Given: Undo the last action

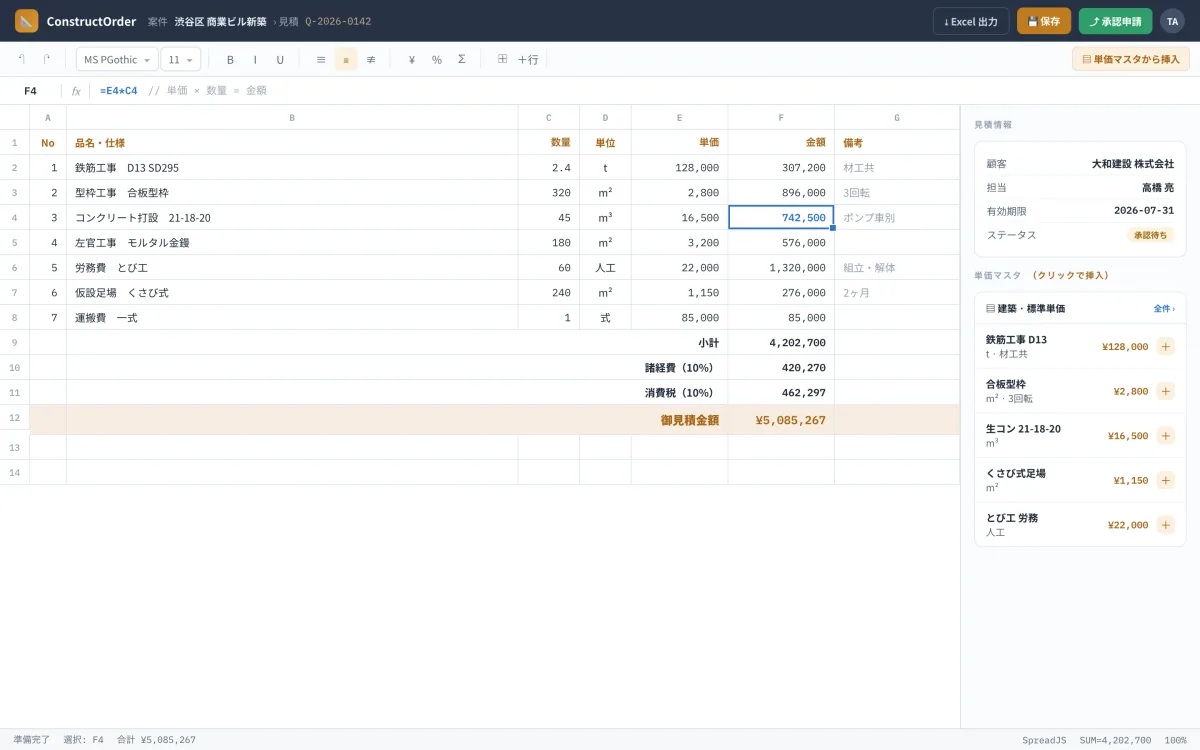Looking at the screenshot, I should click(21, 59).
